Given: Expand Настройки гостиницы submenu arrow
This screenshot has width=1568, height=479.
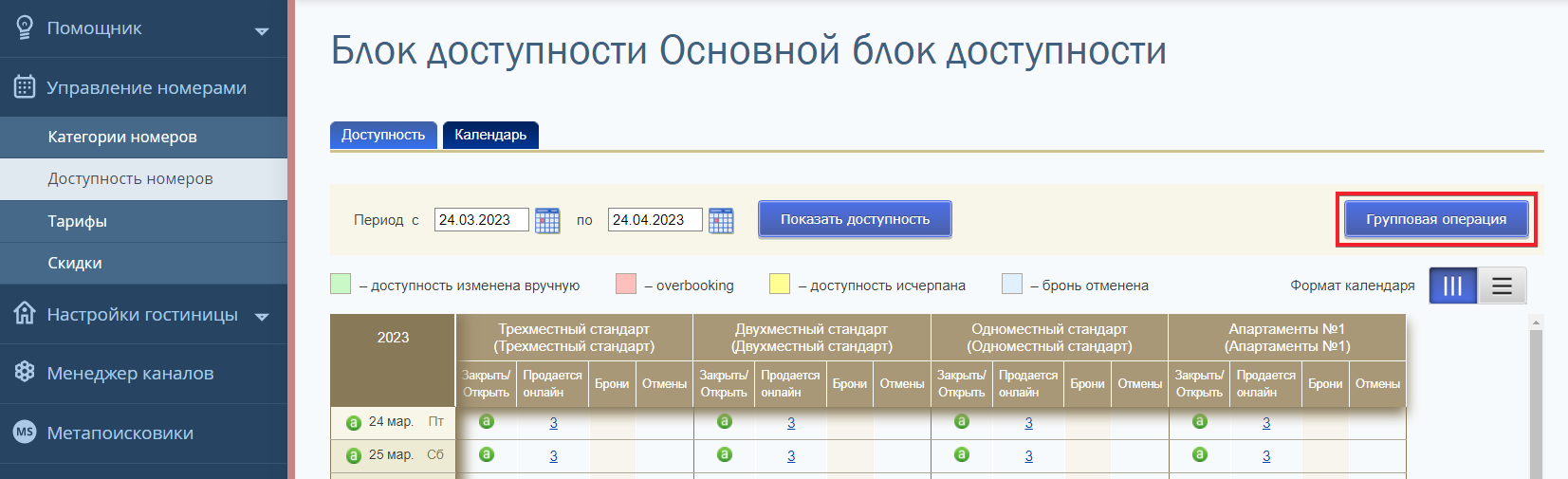Looking at the screenshot, I should click(262, 317).
